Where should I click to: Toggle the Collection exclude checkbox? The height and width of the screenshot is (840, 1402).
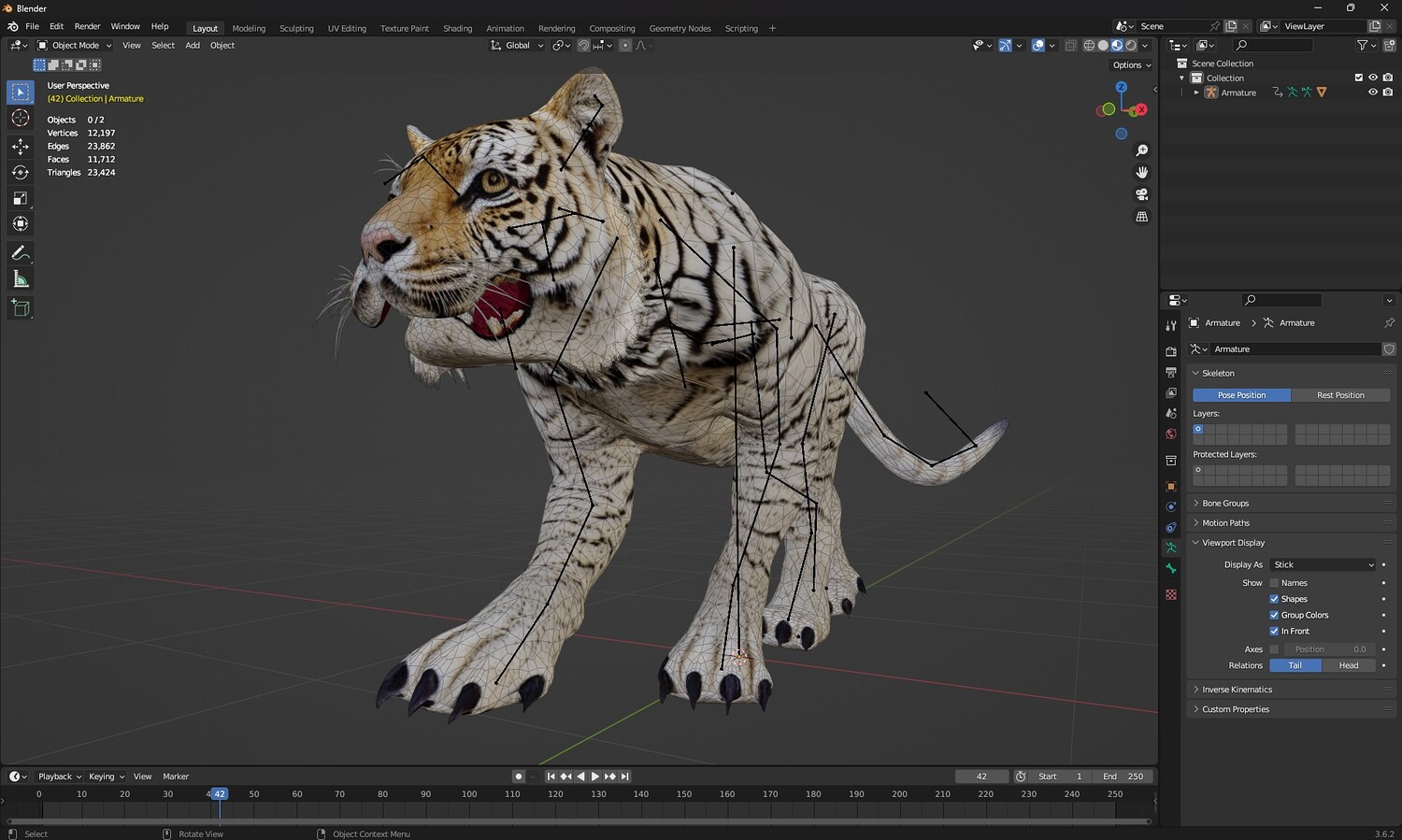point(1359,78)
